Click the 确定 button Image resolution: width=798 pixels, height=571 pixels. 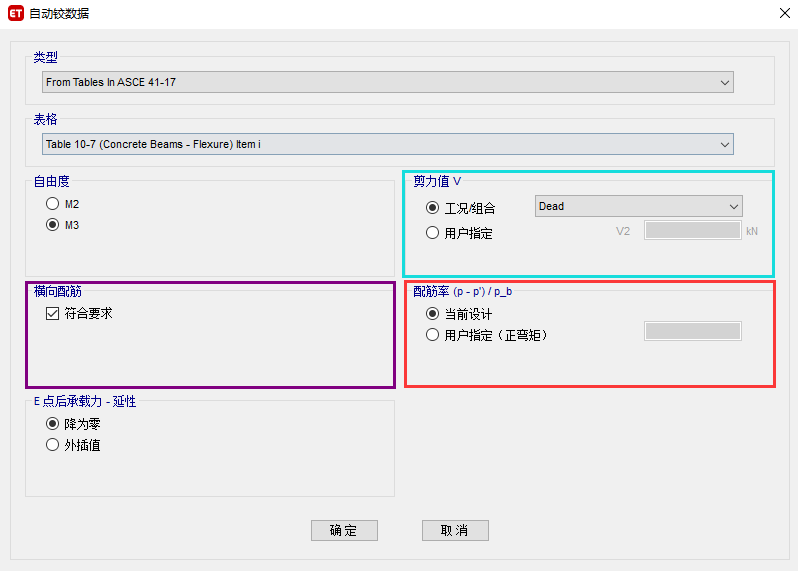pos(344,530)
